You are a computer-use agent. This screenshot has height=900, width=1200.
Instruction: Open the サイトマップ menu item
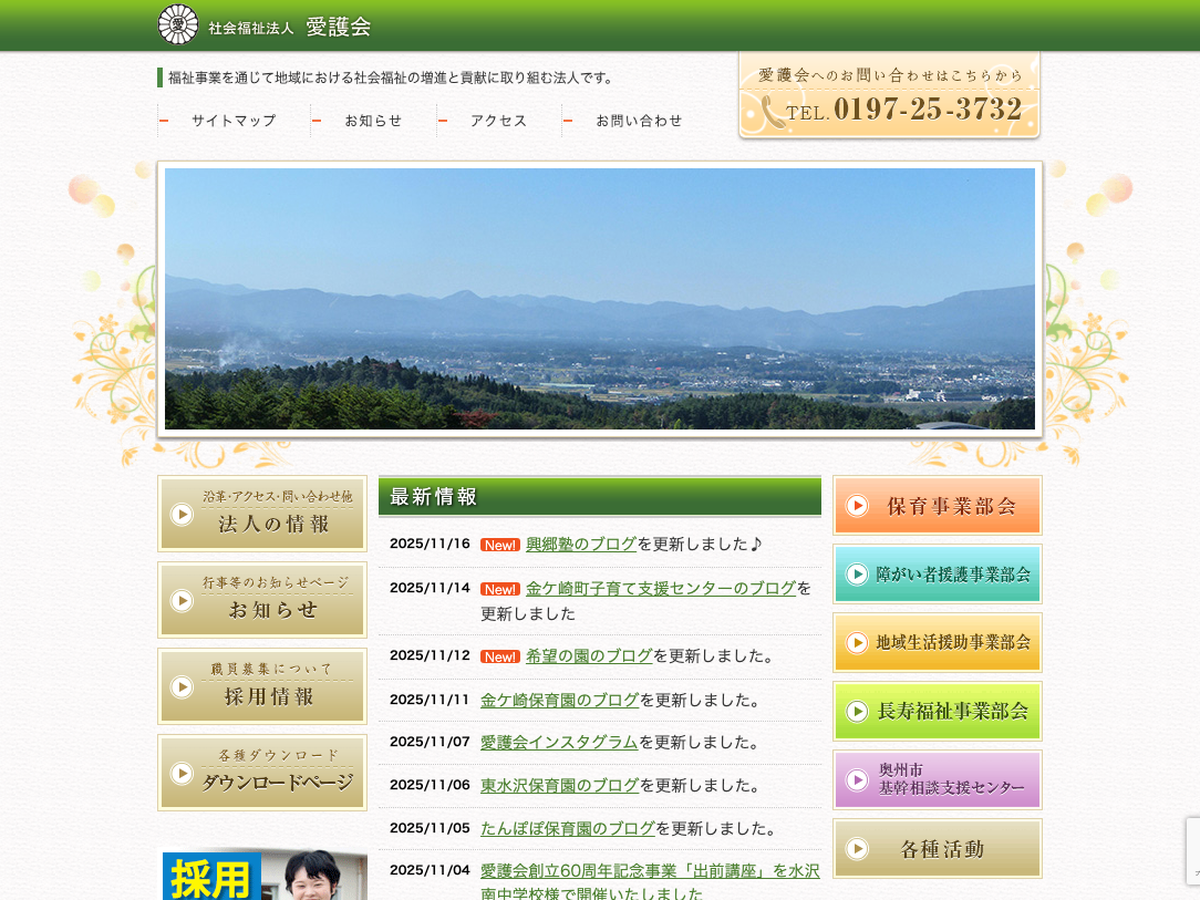(233, 121)
